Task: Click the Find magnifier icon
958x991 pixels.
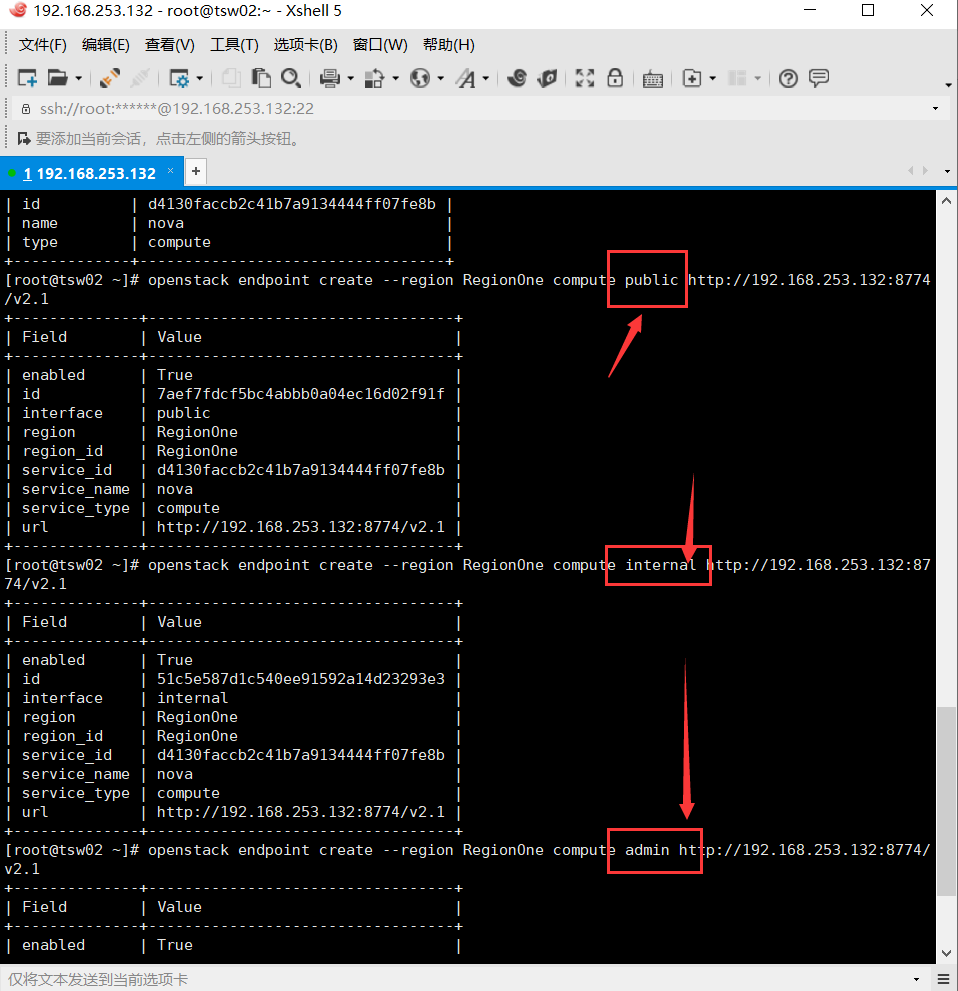Action: pos(291,78)
